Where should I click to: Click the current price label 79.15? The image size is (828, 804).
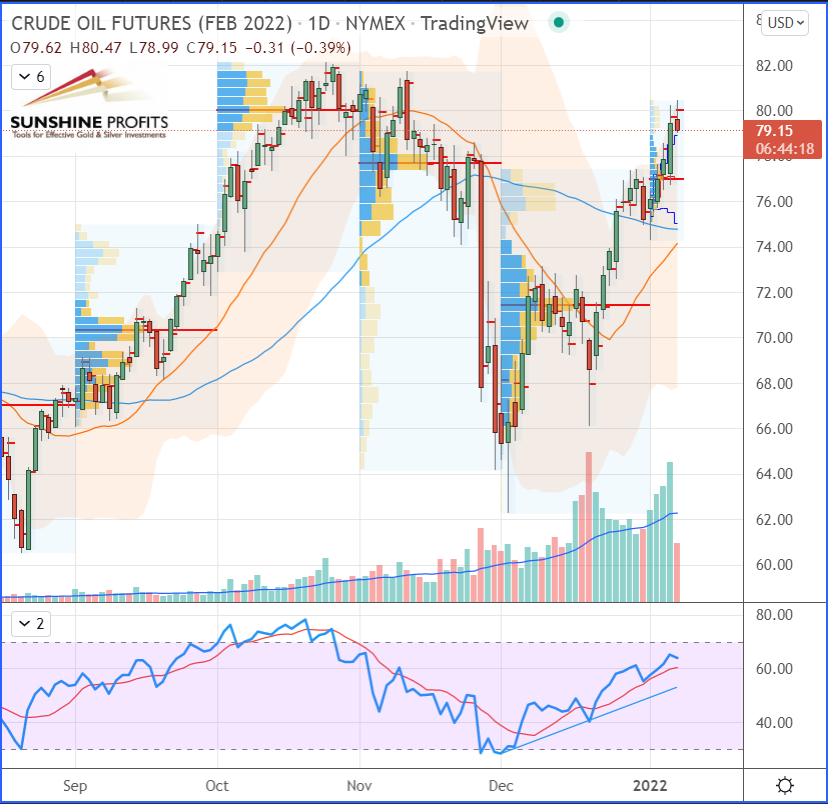pyautogui.click(x=782, y=139)
